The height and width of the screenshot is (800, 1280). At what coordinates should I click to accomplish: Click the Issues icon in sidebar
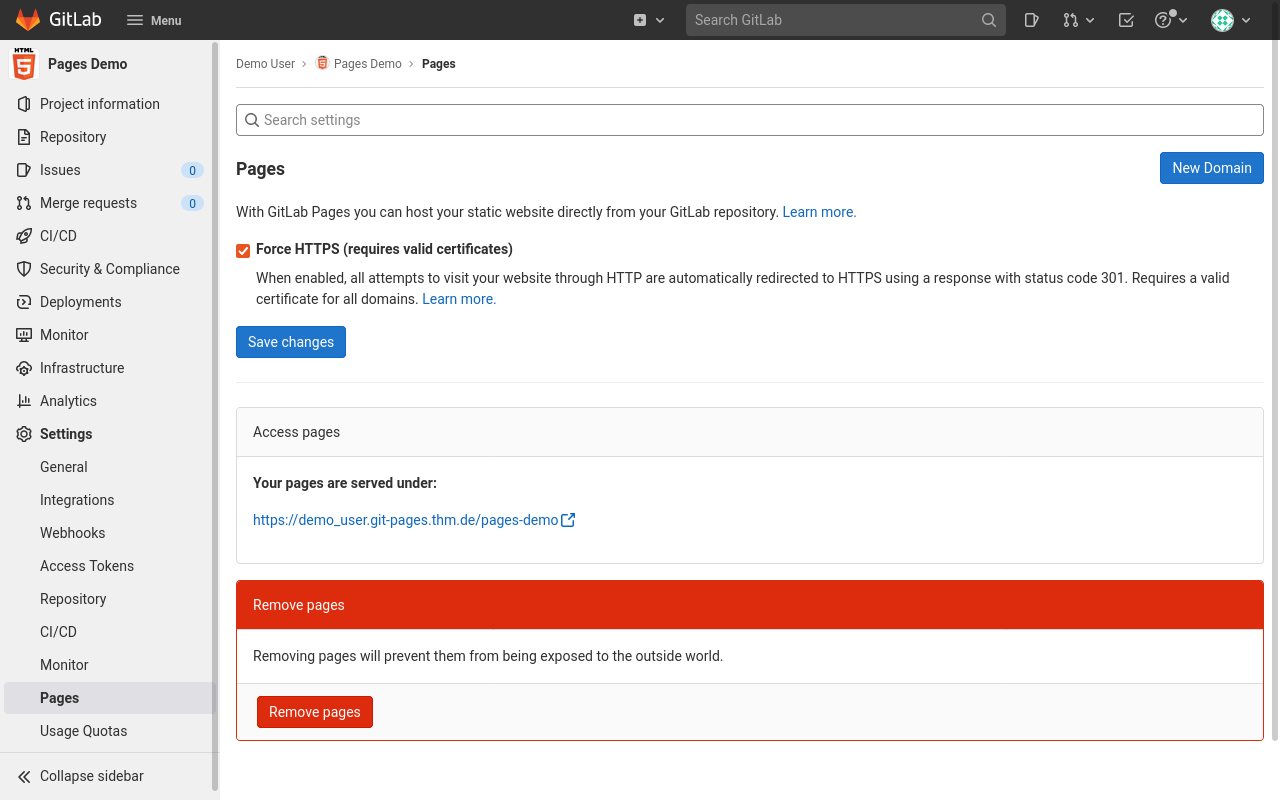coord(24,170)
